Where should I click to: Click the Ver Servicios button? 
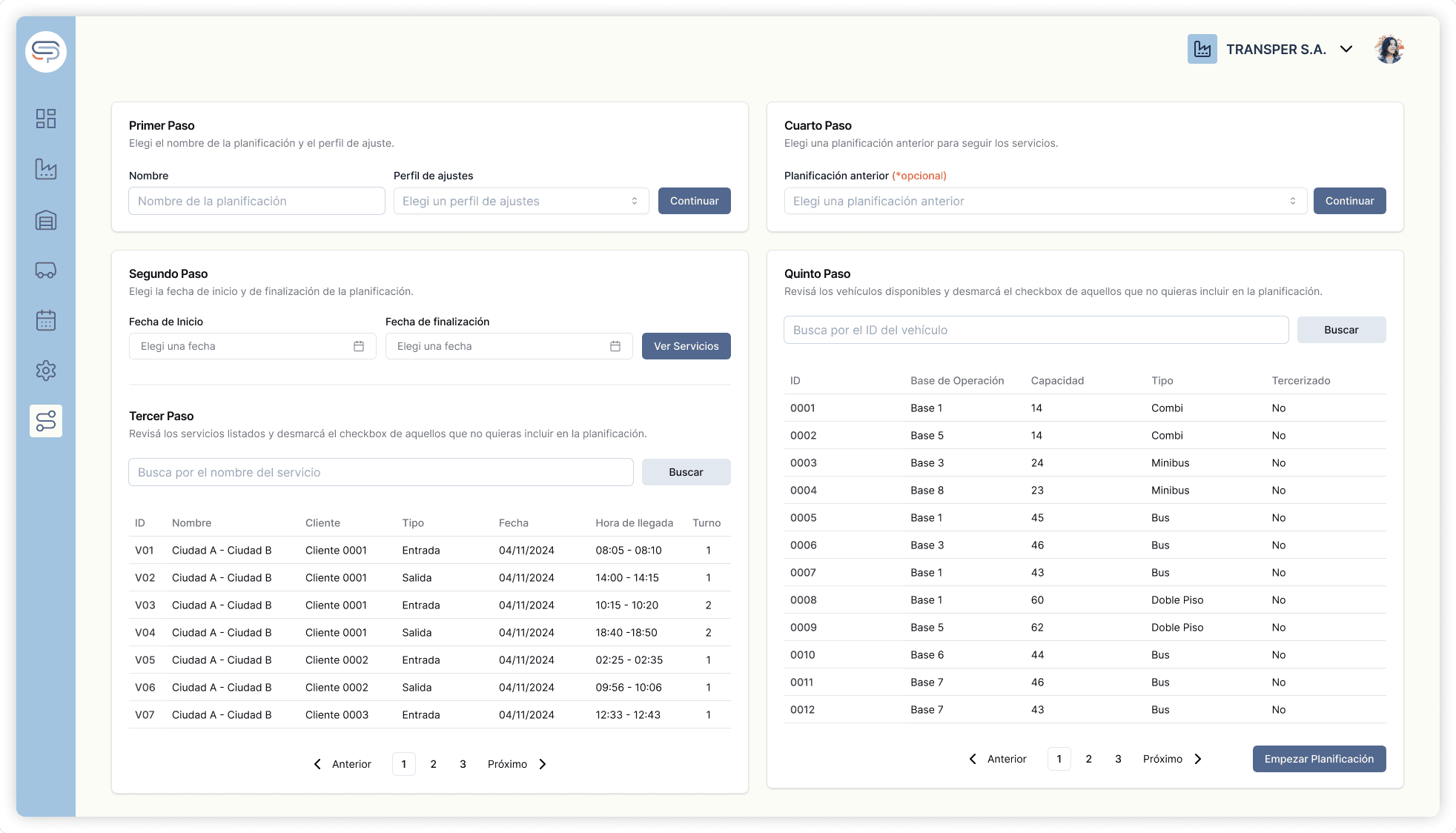point(686,345)
